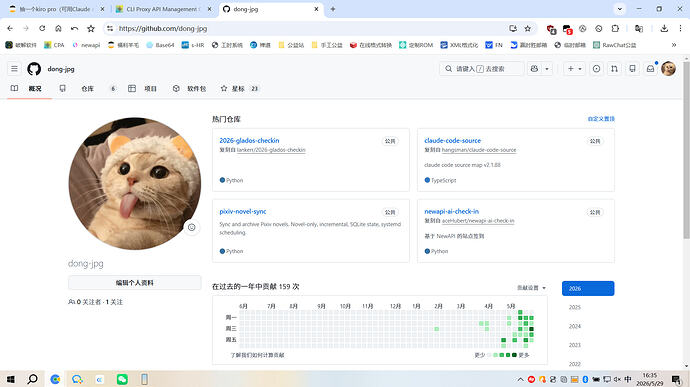Open the browser three-dot menu

pos(680,28)
